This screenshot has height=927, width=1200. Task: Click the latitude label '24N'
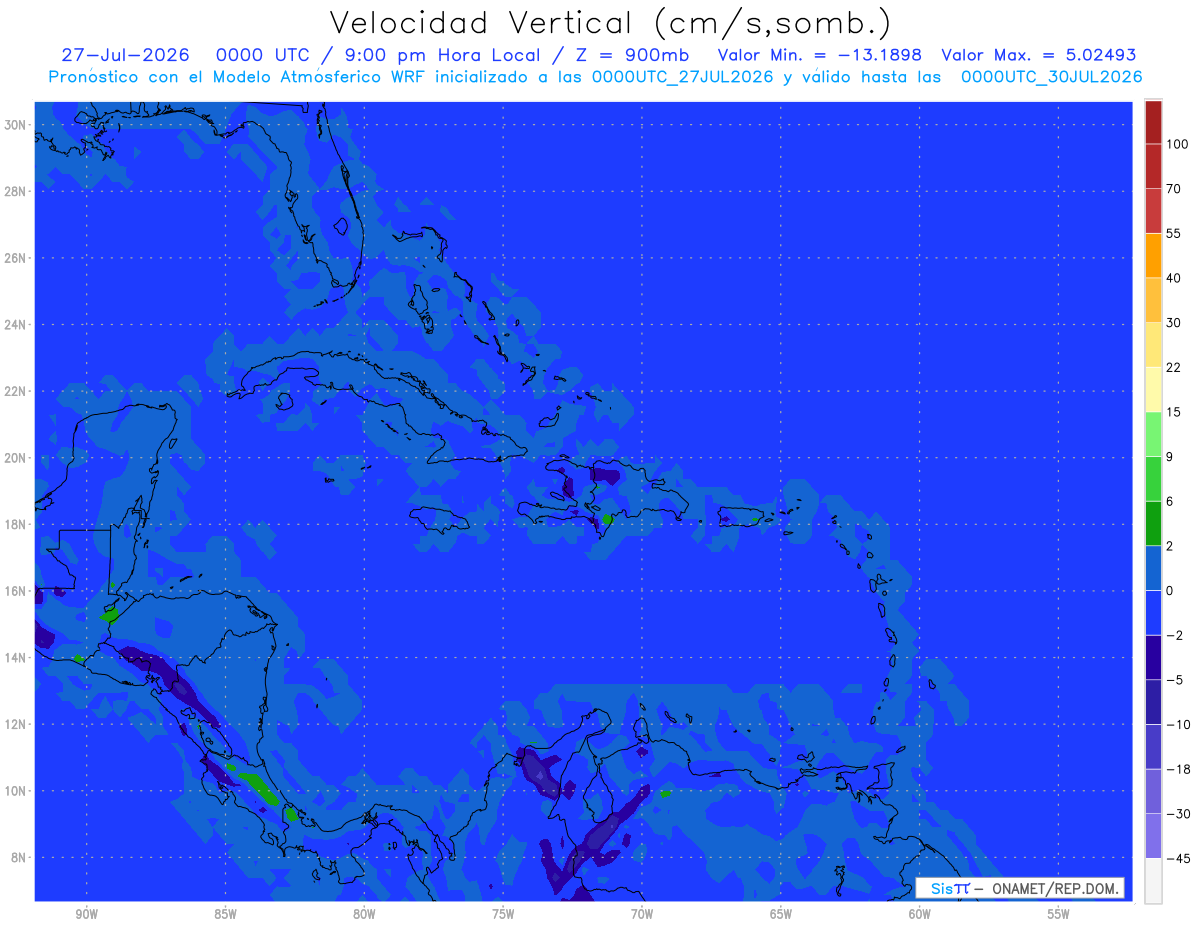coord(17,324)
